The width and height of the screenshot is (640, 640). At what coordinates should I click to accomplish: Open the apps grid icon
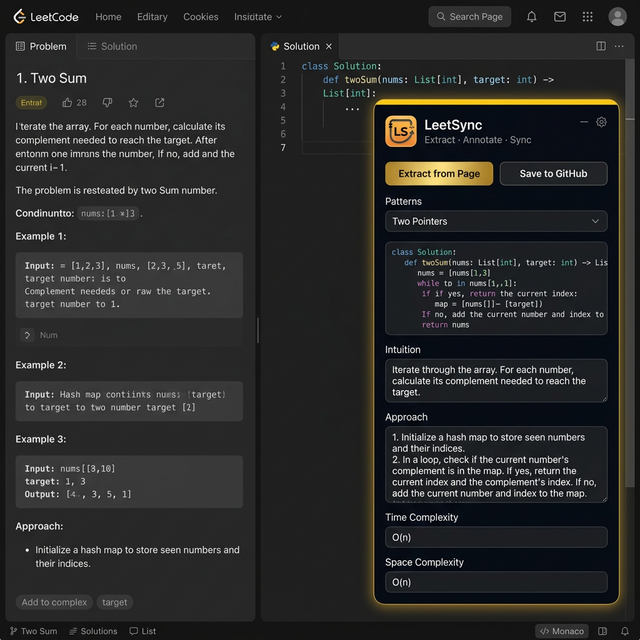tap(587, 17)
